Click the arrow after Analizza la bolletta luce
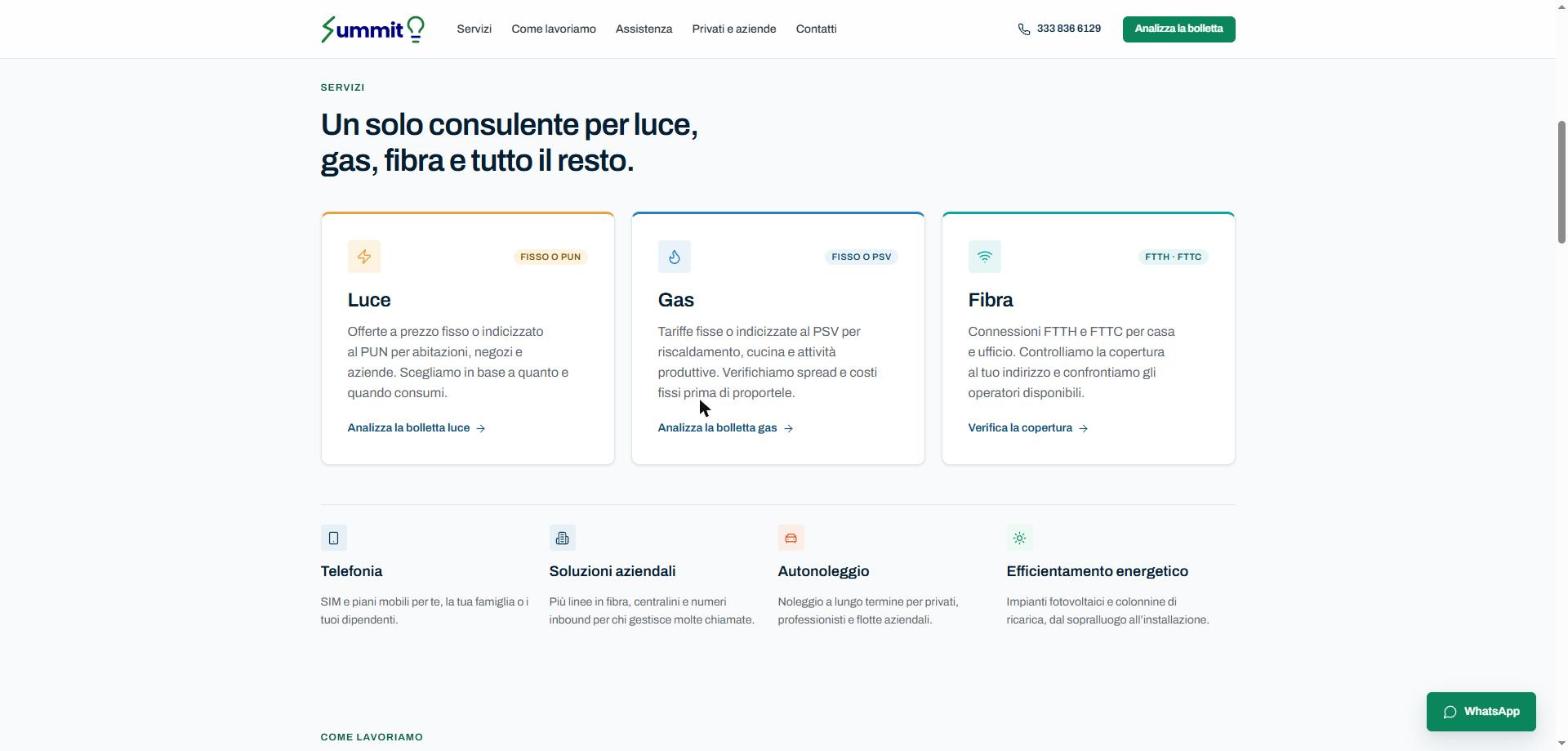This screenshot has height=751, width=1568. coord(481,428)
